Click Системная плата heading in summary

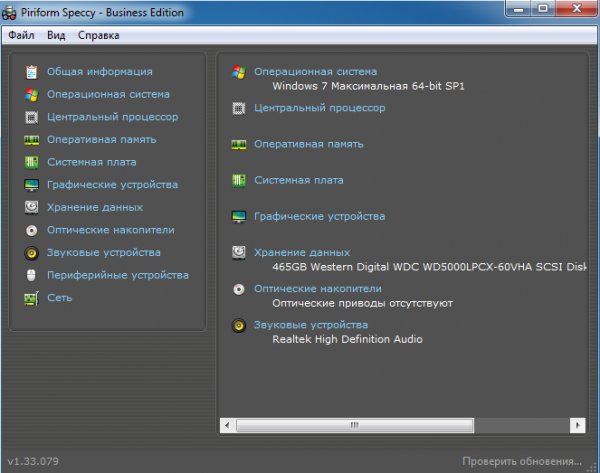[x=298, y=180]
